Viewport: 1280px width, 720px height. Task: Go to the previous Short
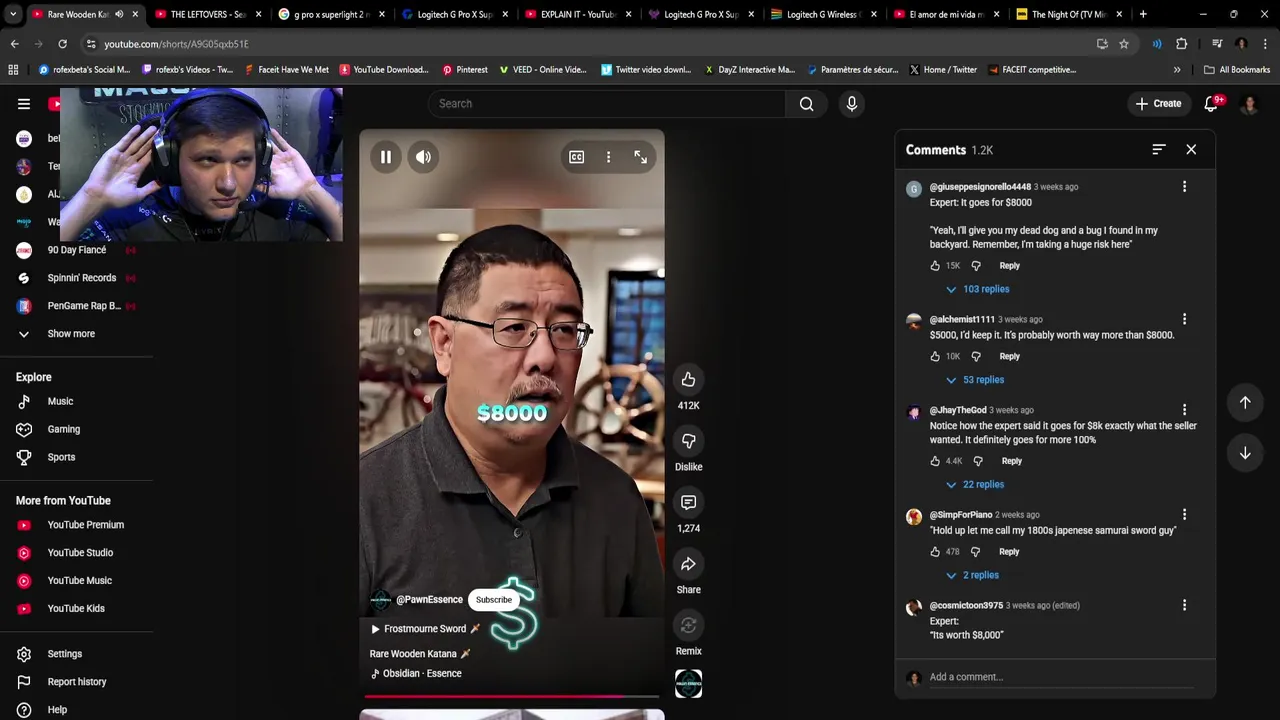tap(1245, 402)
